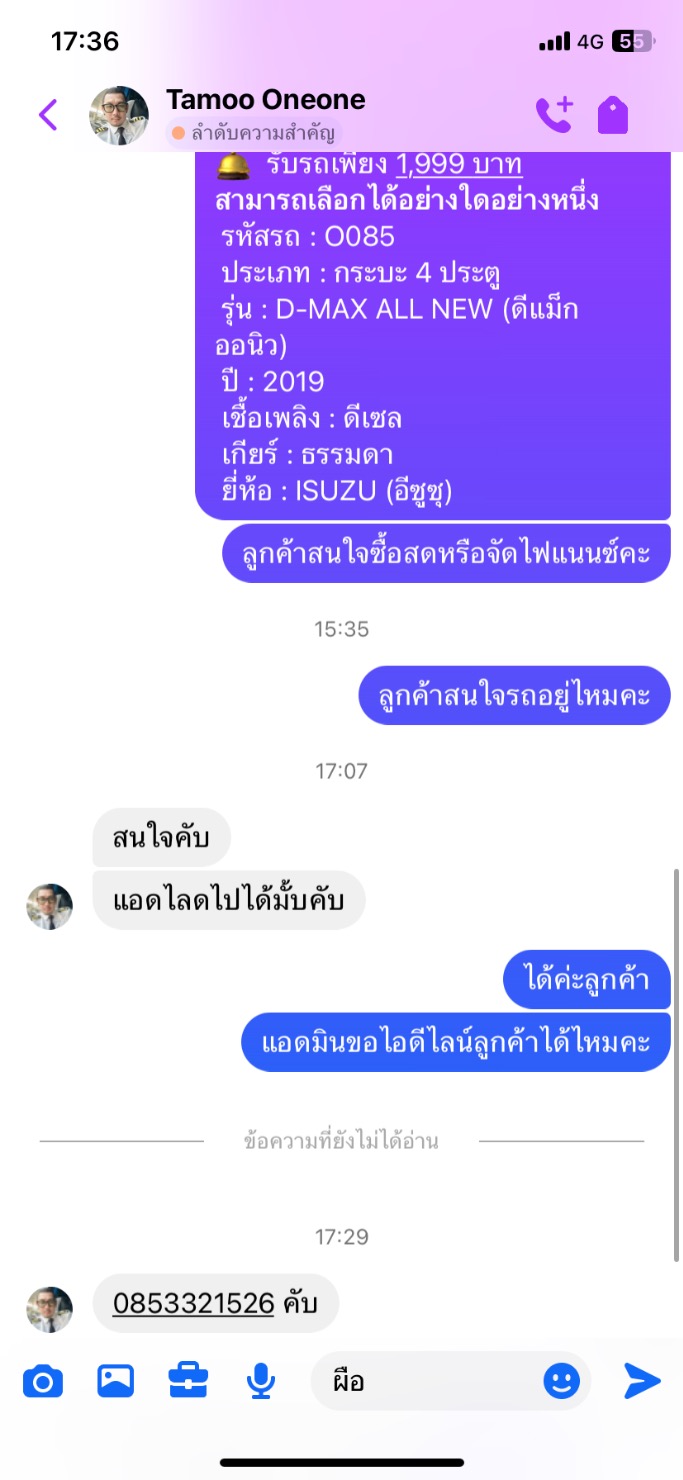Screen dimensions: 683x1480
Task: Open Tamoo Oneone profile picture in header
Action: [x=119, y=116]
